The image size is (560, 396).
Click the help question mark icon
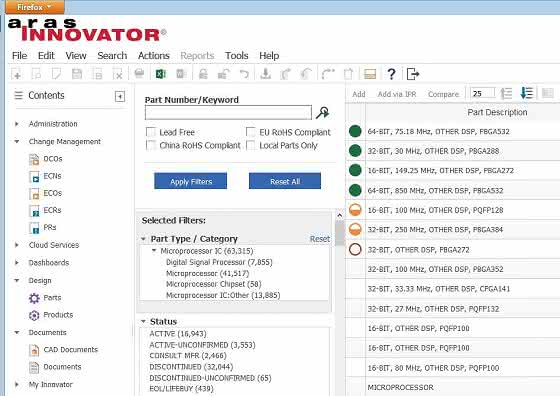pyautogui.click(x=391, y=74)
